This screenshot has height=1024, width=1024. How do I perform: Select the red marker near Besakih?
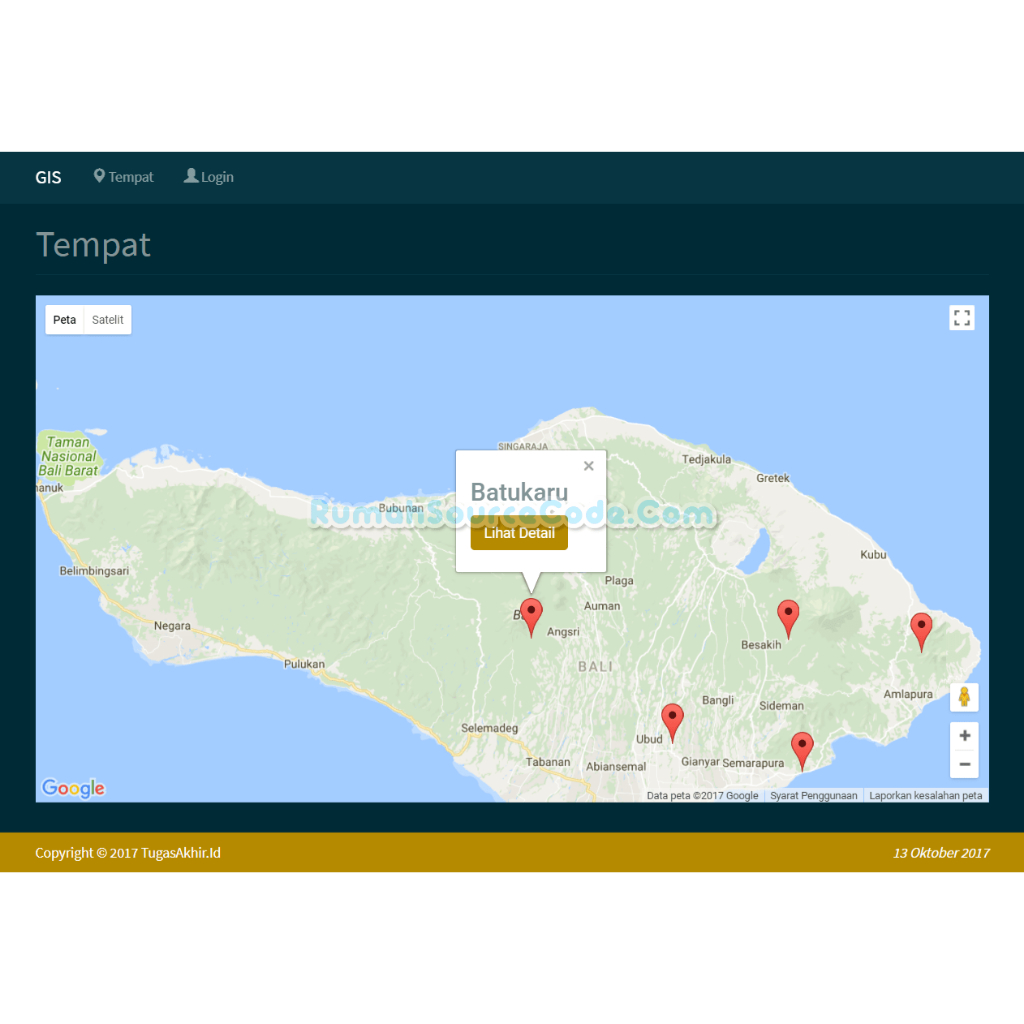788,618
